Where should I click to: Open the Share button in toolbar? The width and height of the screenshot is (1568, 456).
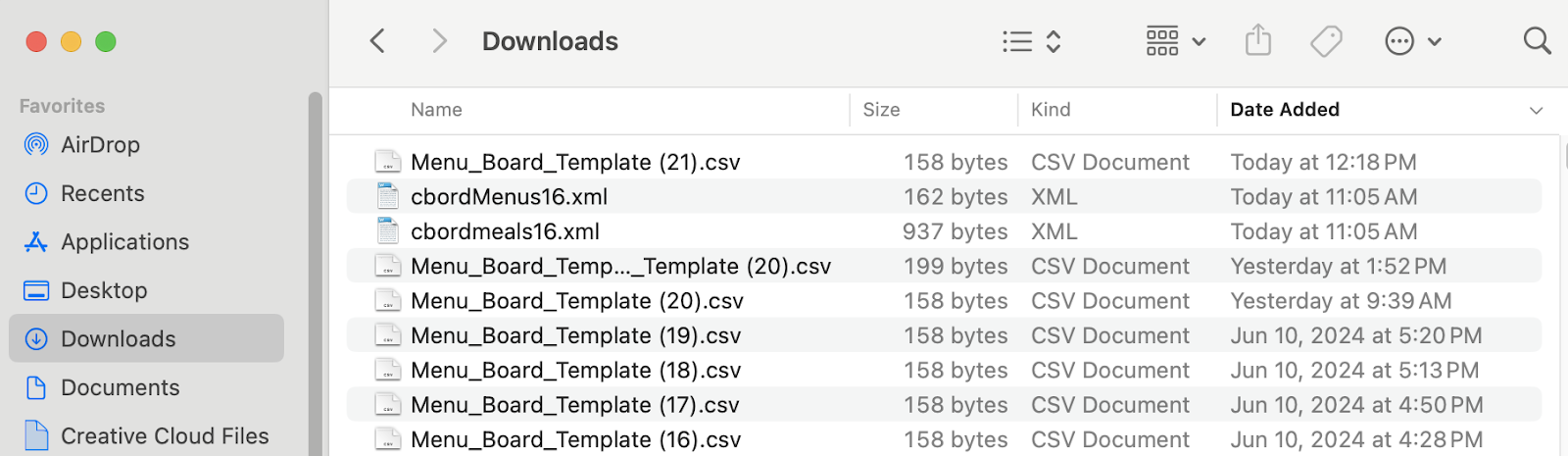point(1258,41)
